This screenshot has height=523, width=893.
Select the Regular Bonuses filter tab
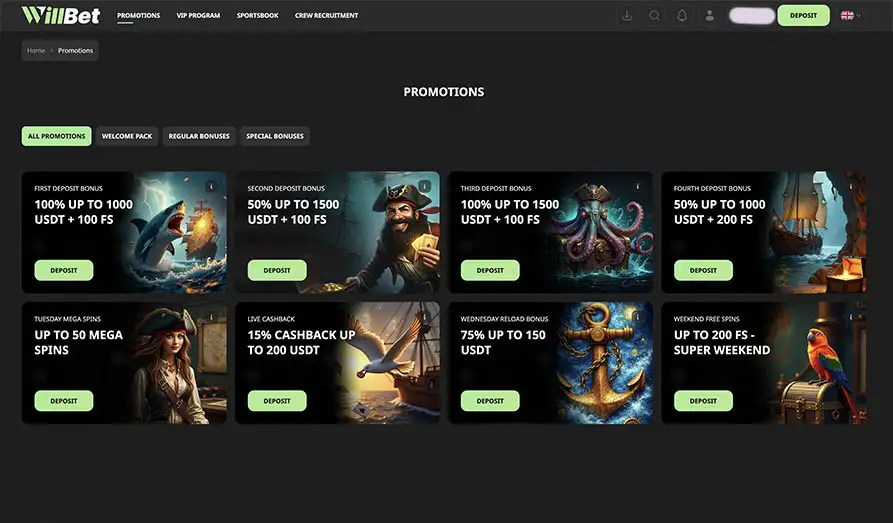coord(199,136)
